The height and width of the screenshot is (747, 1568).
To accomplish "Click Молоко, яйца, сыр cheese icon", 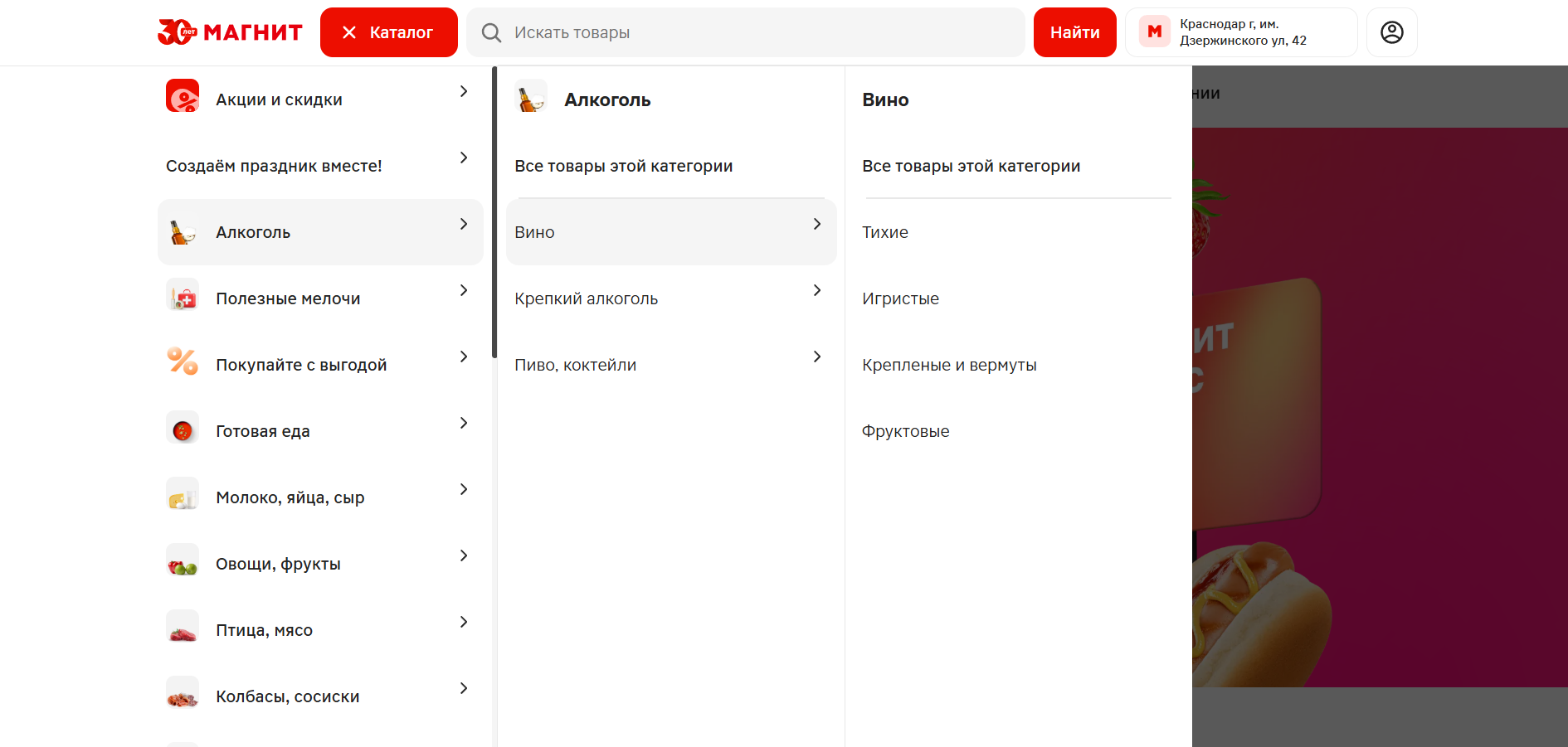I will point(183,494).
